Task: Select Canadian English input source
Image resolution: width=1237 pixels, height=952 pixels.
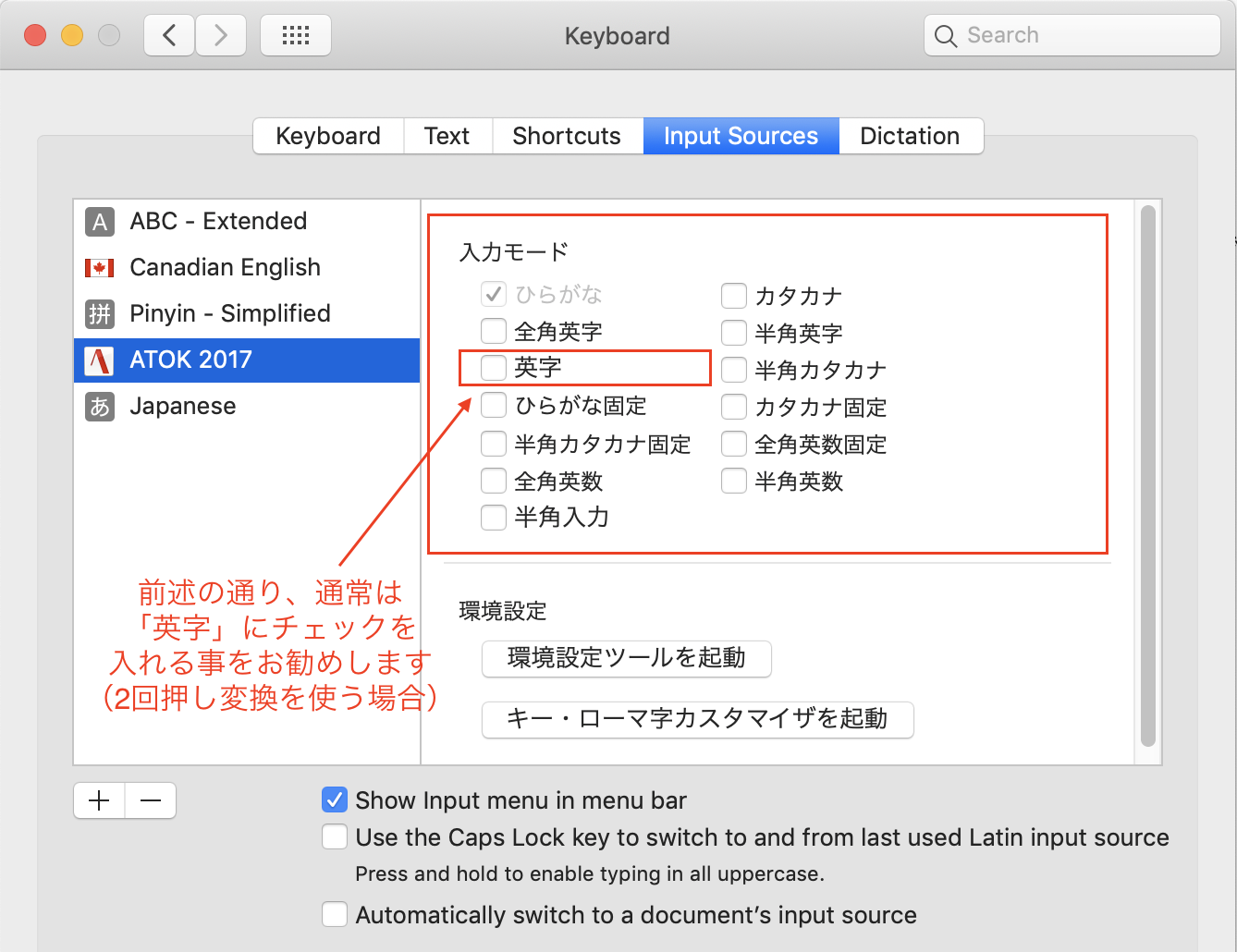Action: [x=247, y=268]
